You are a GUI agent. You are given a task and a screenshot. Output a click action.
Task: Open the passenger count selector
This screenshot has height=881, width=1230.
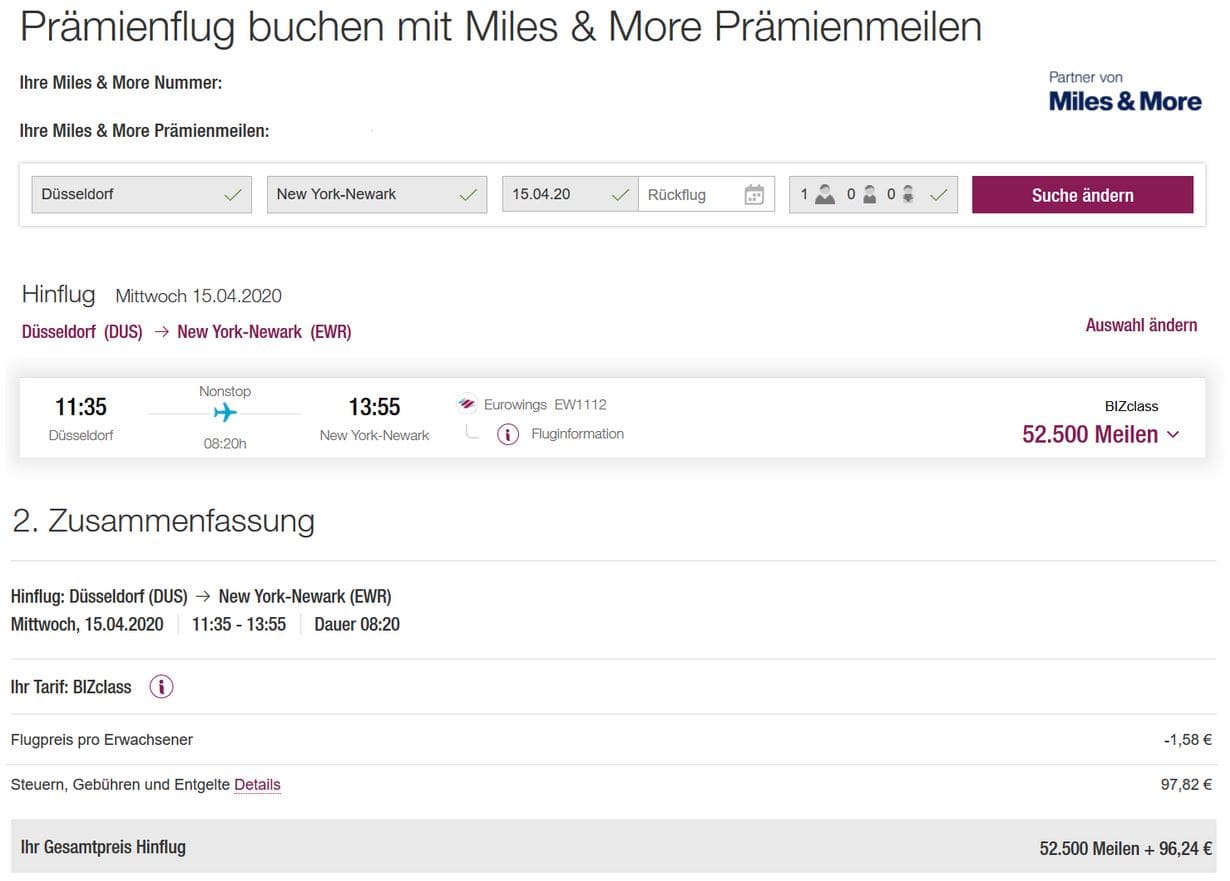coord(873,194)
